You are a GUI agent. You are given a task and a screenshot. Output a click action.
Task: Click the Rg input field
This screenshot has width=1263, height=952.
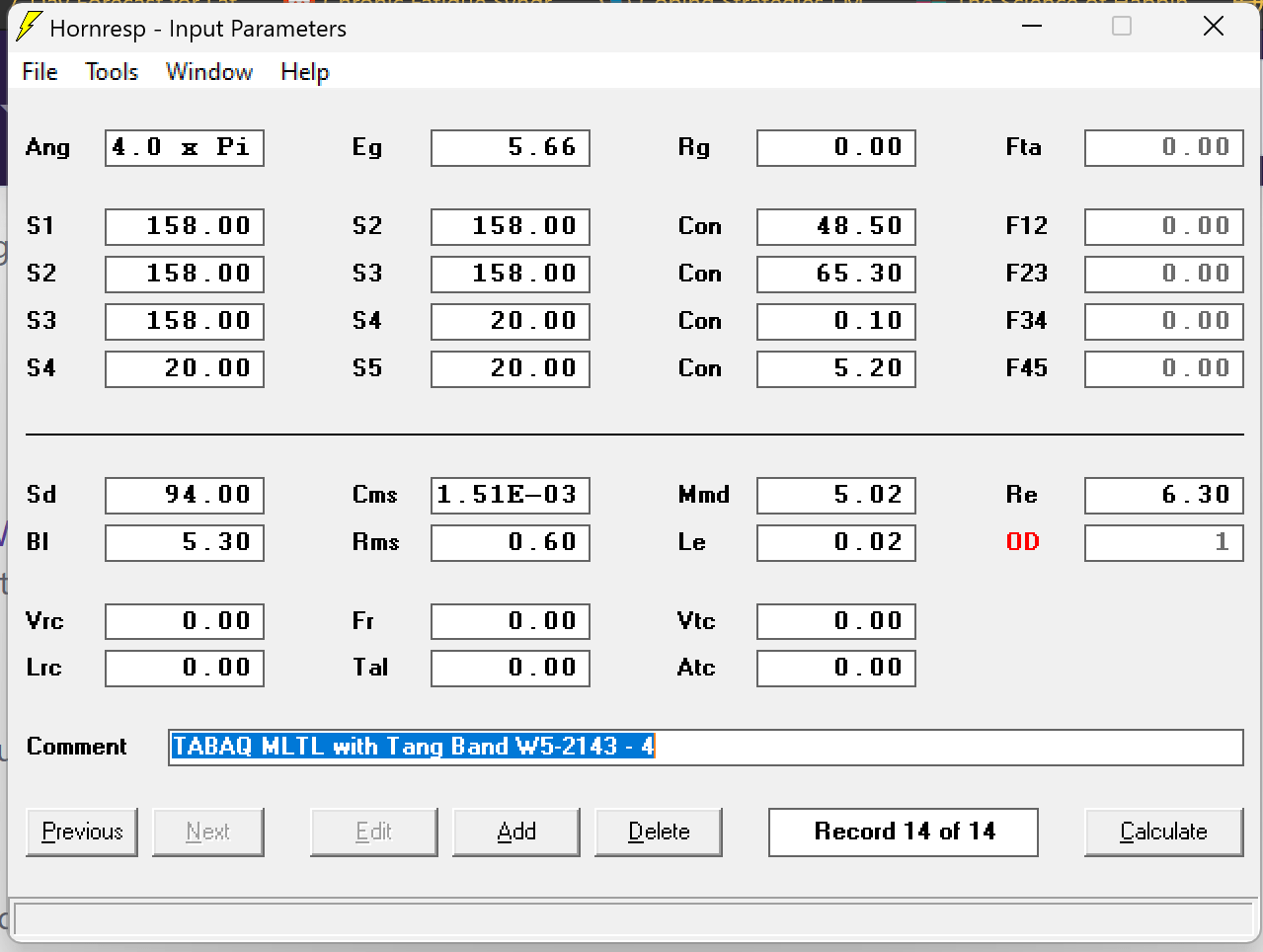tap(836, 148)
